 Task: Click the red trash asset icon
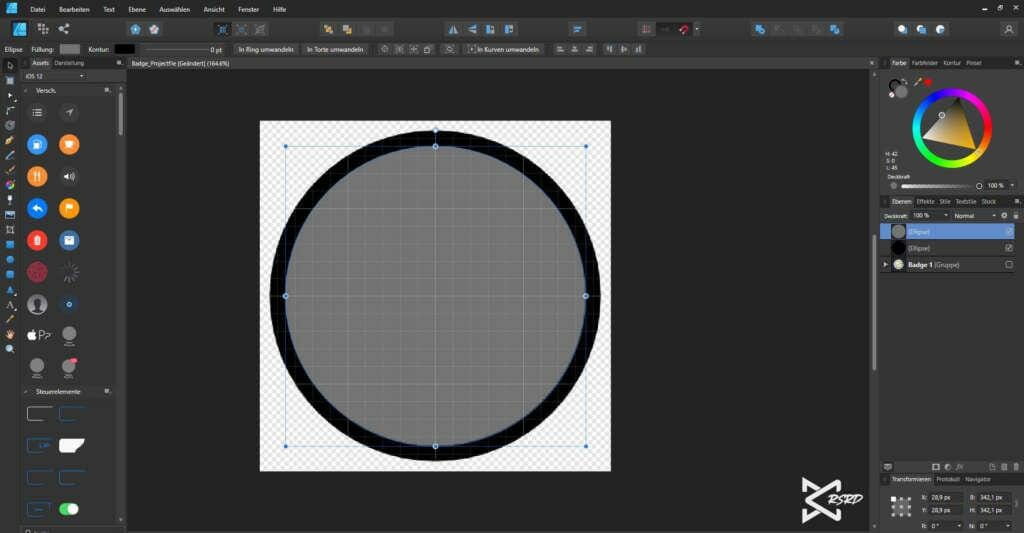pyautogui.click(x=37, y=239)
